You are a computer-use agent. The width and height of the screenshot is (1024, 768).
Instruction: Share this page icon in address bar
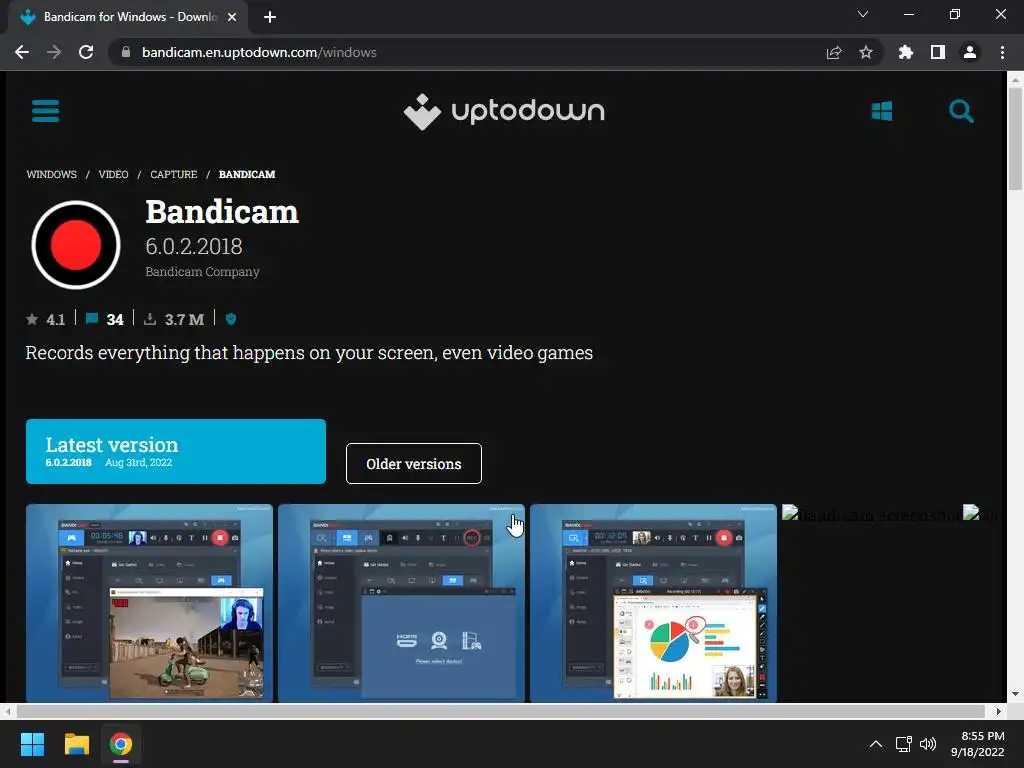pos(834,52)
